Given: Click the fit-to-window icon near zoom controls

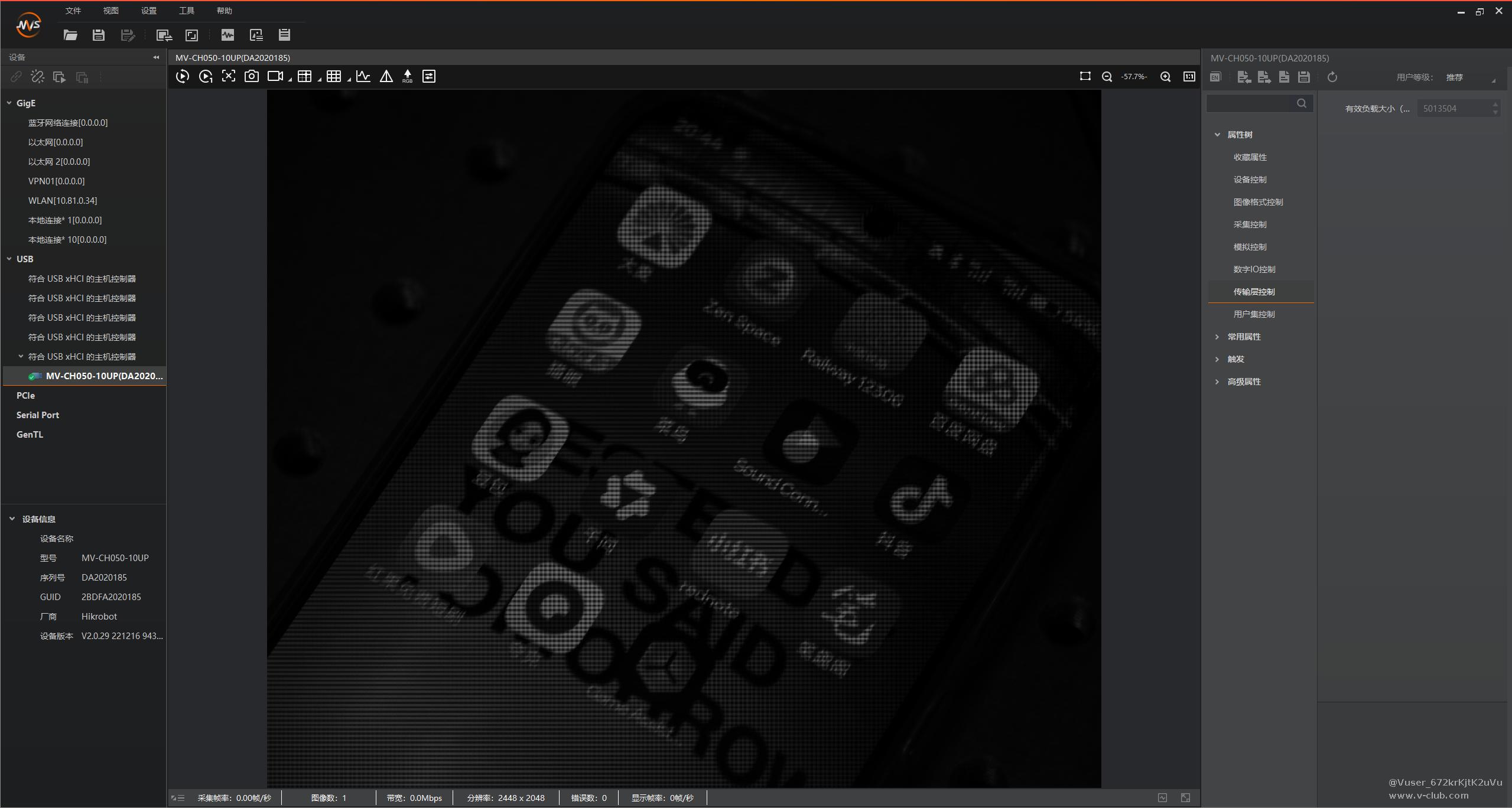Looking at the screenshot, I should (x=1085, y=76).
